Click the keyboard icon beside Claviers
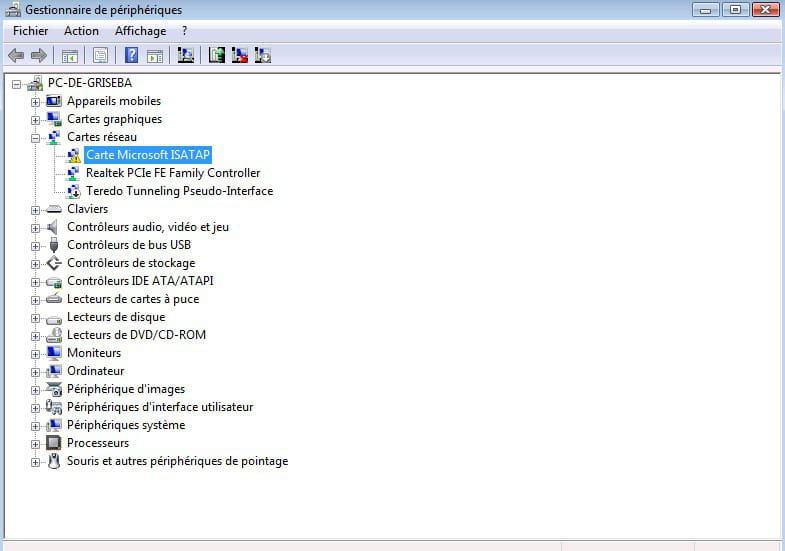 54,209
